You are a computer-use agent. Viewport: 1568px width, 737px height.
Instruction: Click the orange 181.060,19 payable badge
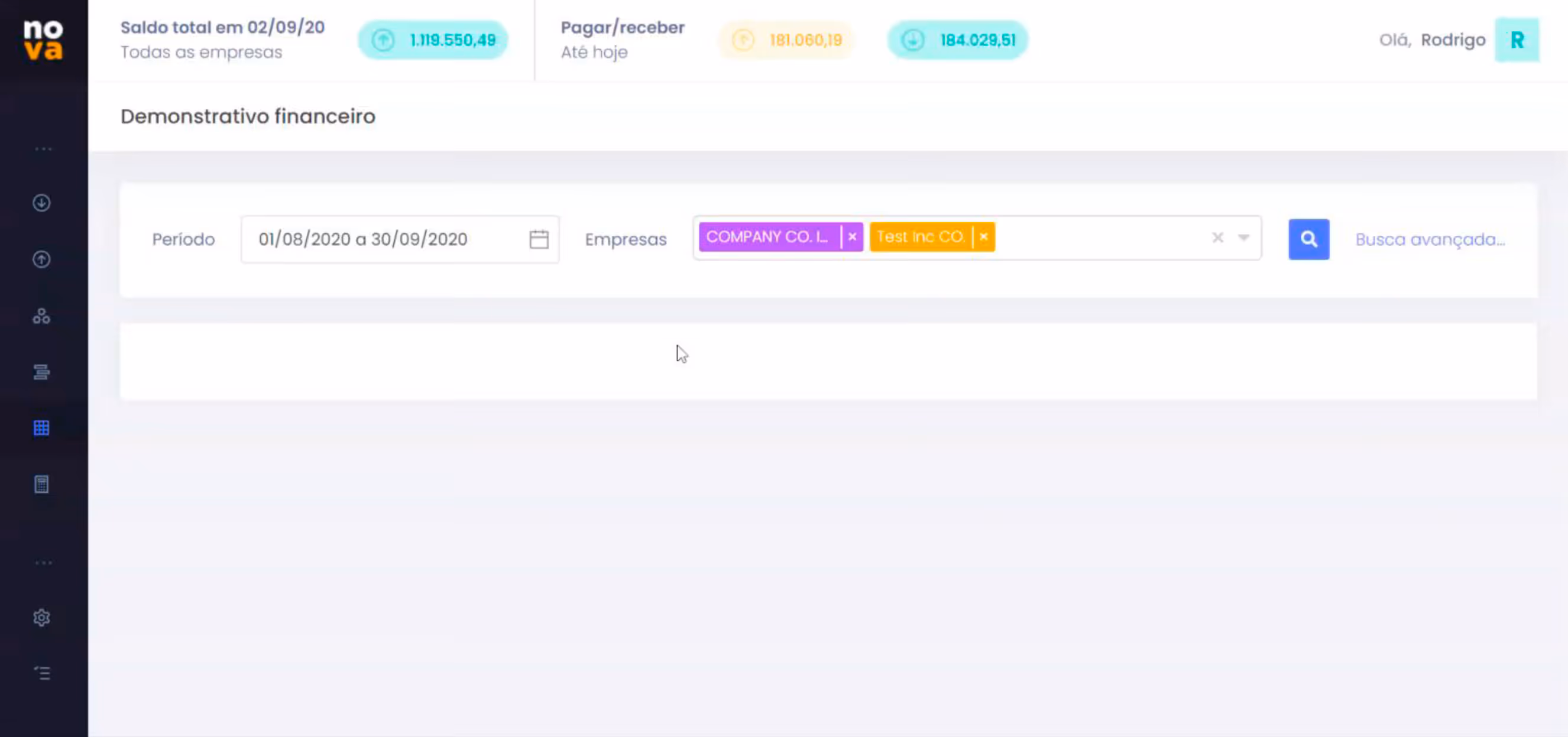tap(786, 40)
